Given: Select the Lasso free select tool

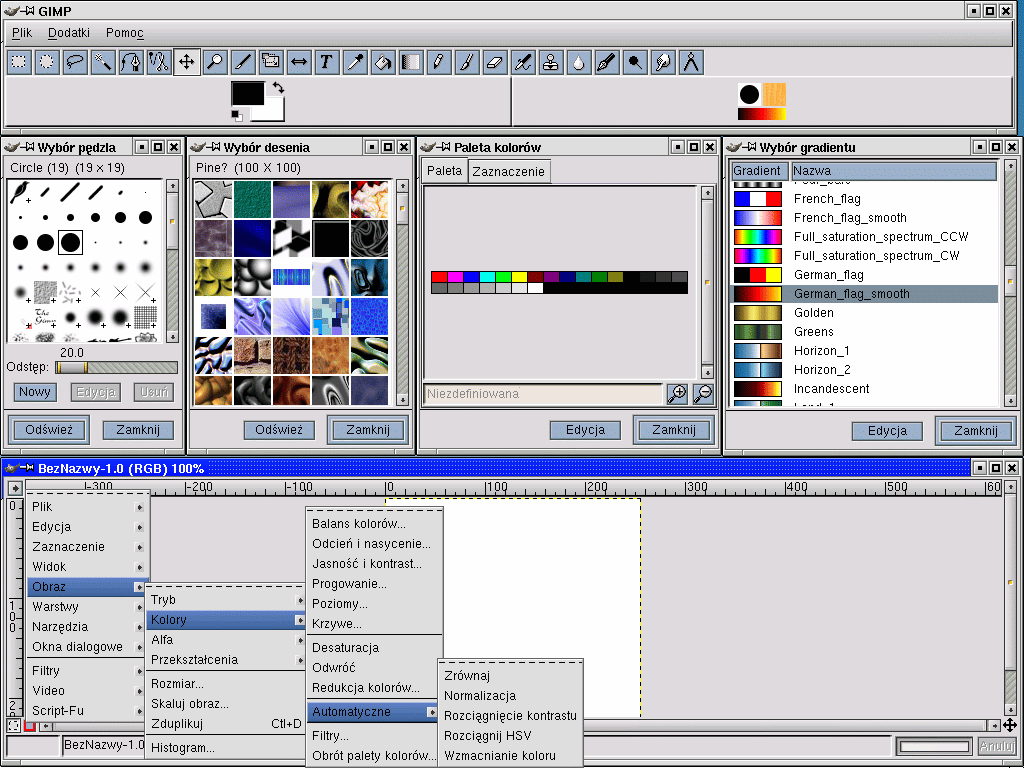Looking at the screenshot, I should (75, 63).
